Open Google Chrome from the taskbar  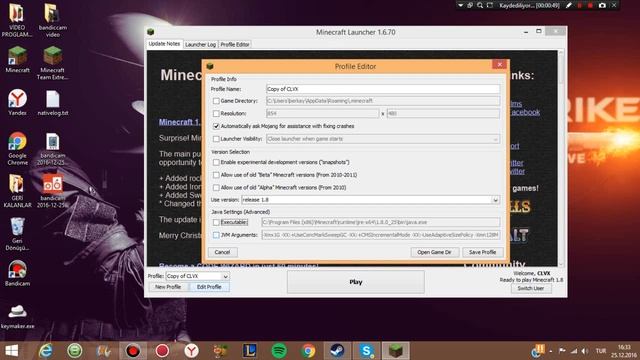point(308,351)
